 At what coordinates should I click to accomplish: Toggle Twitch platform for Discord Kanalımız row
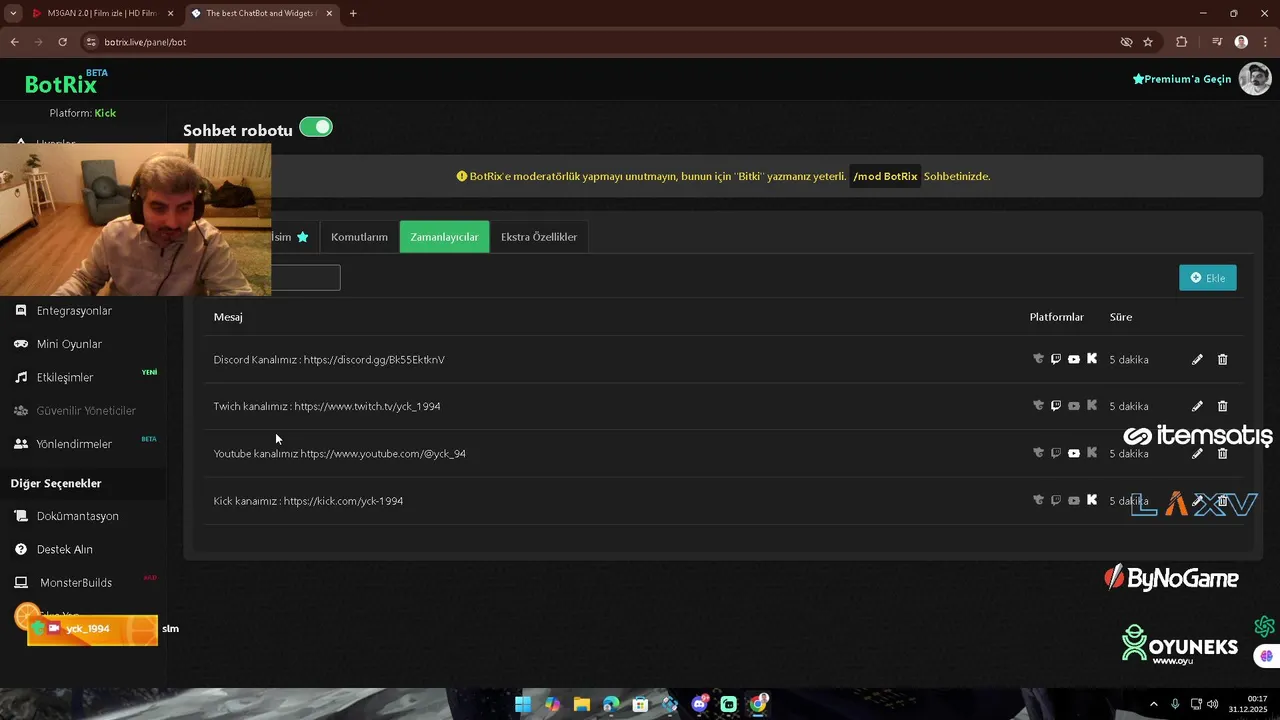pyautogui.click(x=1056, y=359)
